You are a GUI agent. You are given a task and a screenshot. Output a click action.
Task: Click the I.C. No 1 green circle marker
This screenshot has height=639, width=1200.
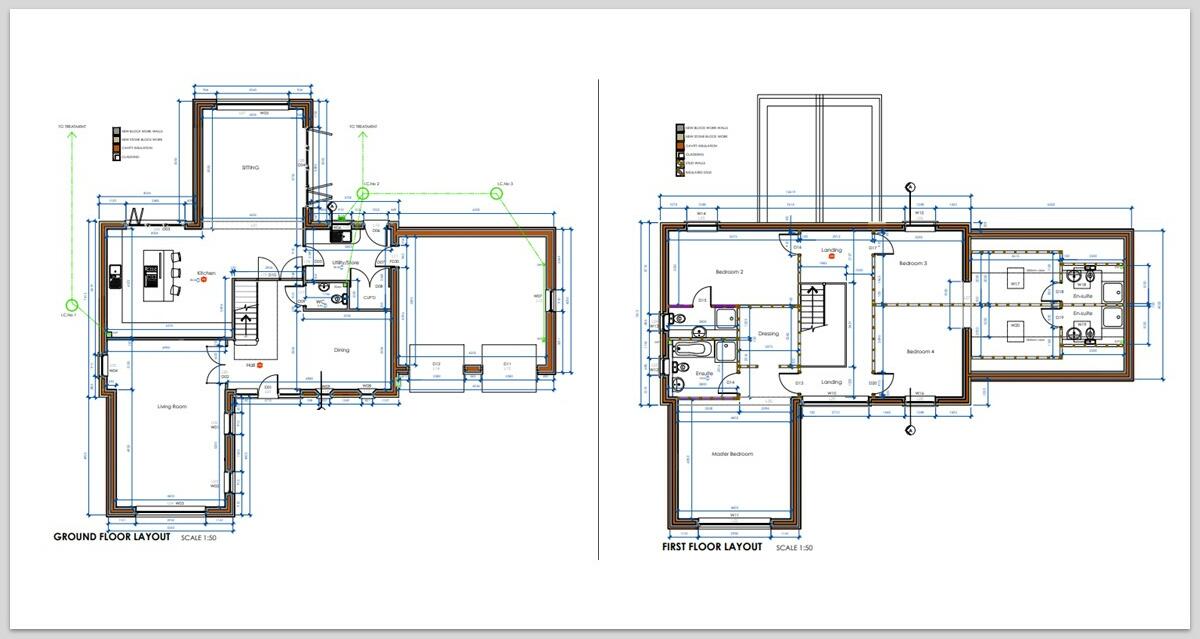[72, 304]
